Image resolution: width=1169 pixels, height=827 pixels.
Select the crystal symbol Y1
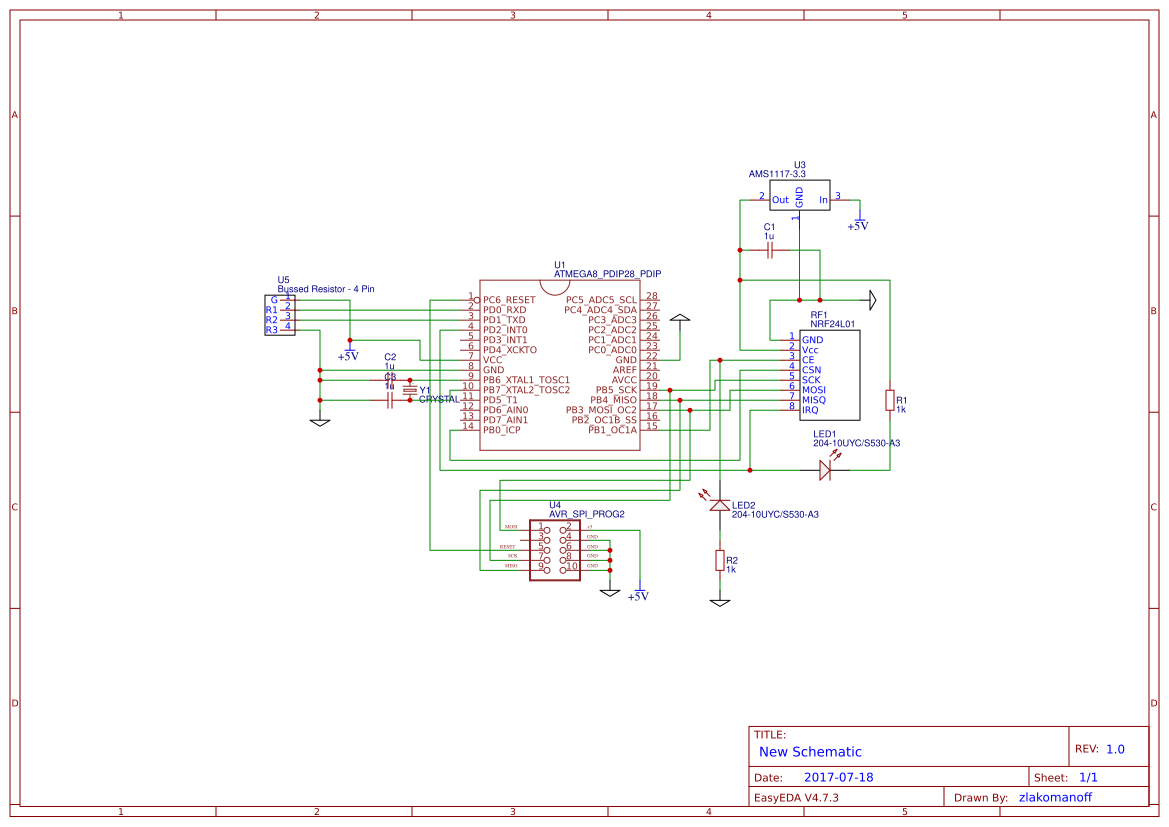[410, 390]
